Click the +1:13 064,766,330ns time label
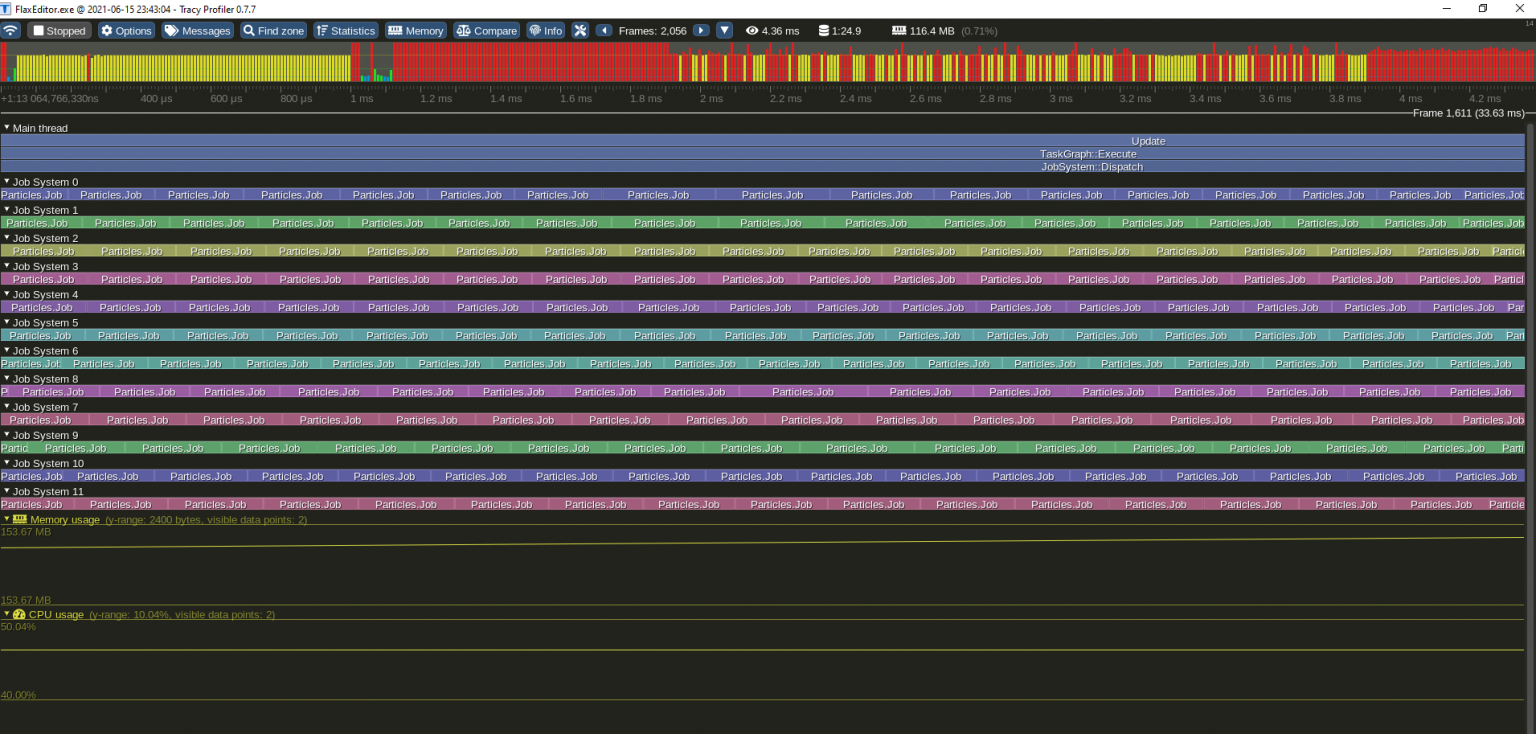 coord(50,98)
